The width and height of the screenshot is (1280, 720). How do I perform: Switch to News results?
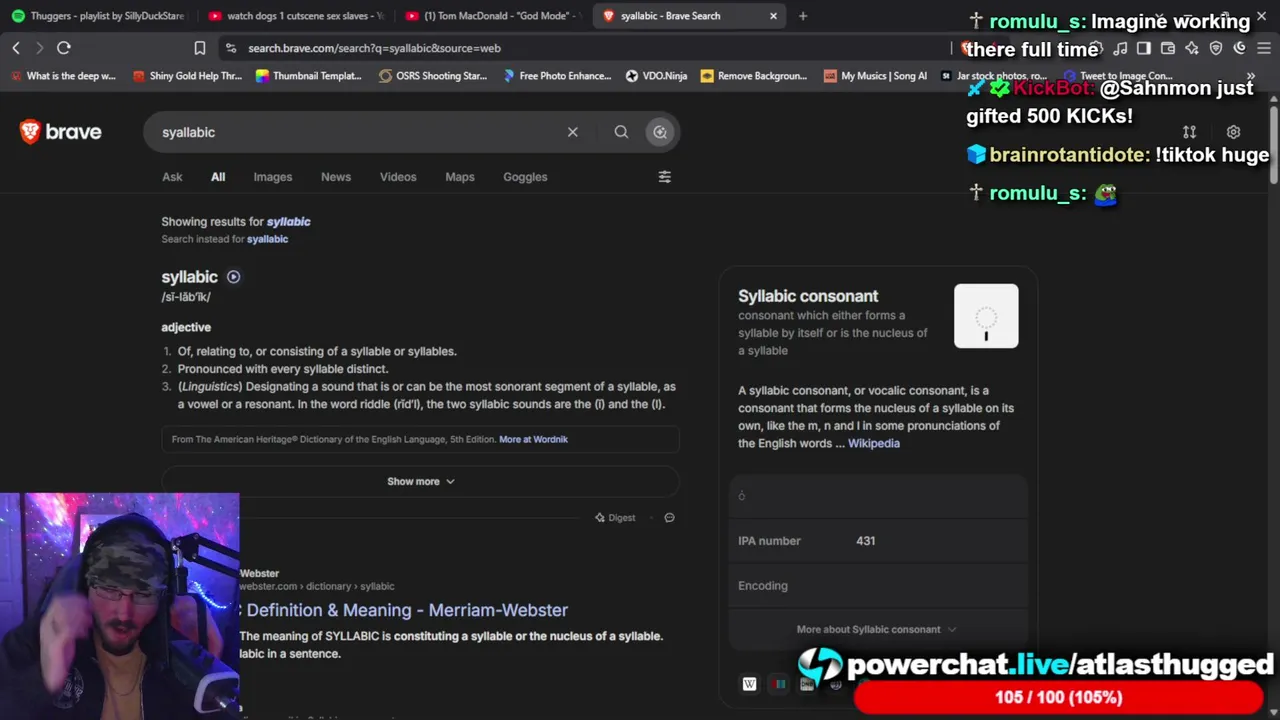point(336,177)
